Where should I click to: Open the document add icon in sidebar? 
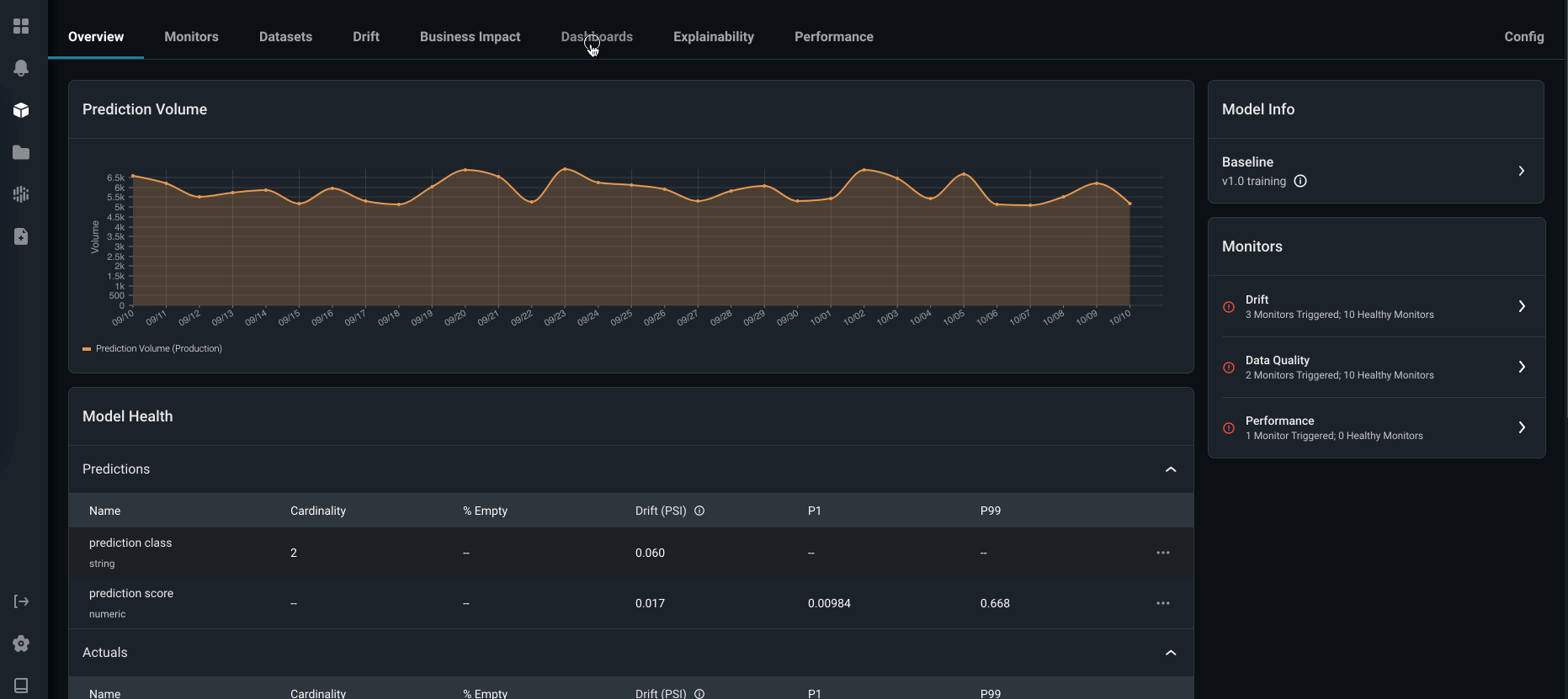[x=21, y=236]
